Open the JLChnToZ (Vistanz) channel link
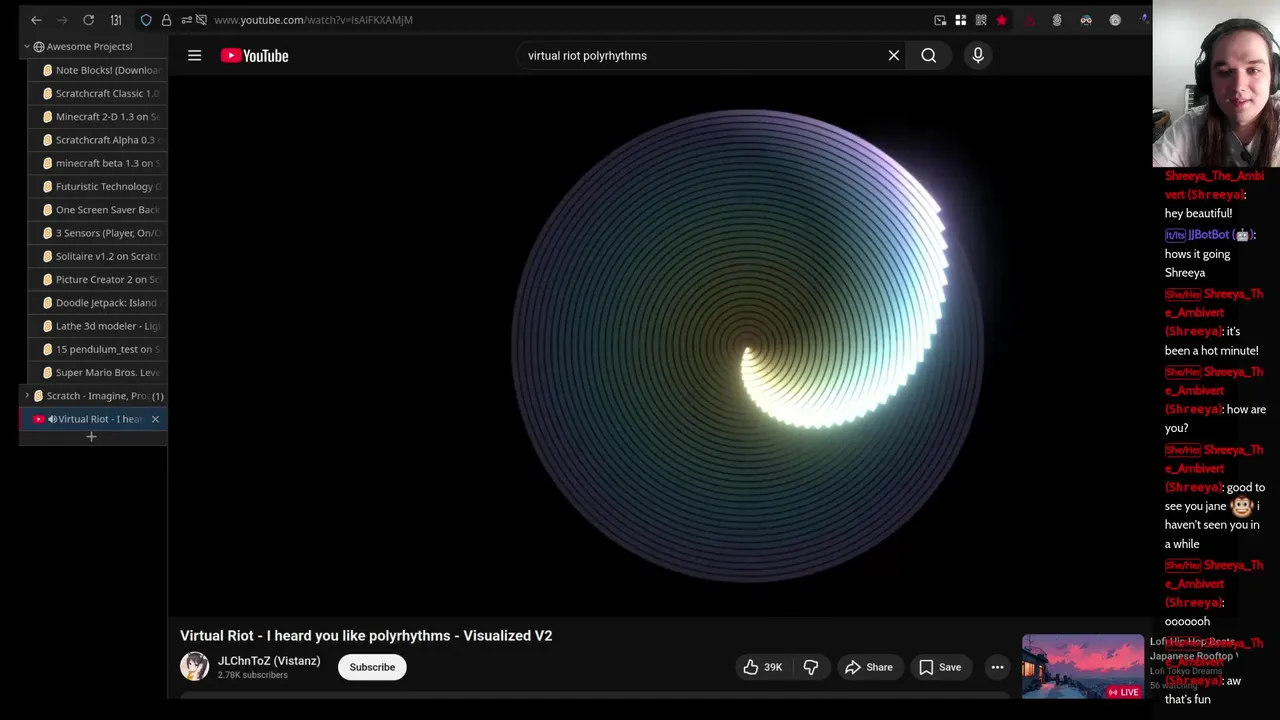The image size is (1280, 720). [269, 661]
